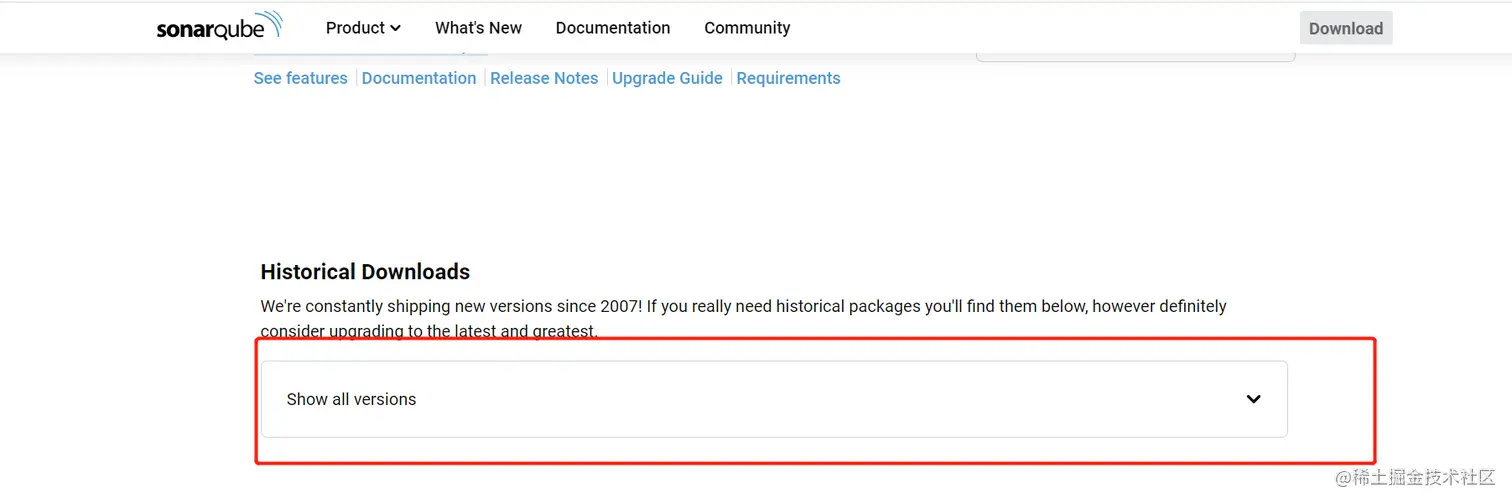Open the Upgrade Guide link
This screenshot has width=1512, height=504.
(667, 78)
